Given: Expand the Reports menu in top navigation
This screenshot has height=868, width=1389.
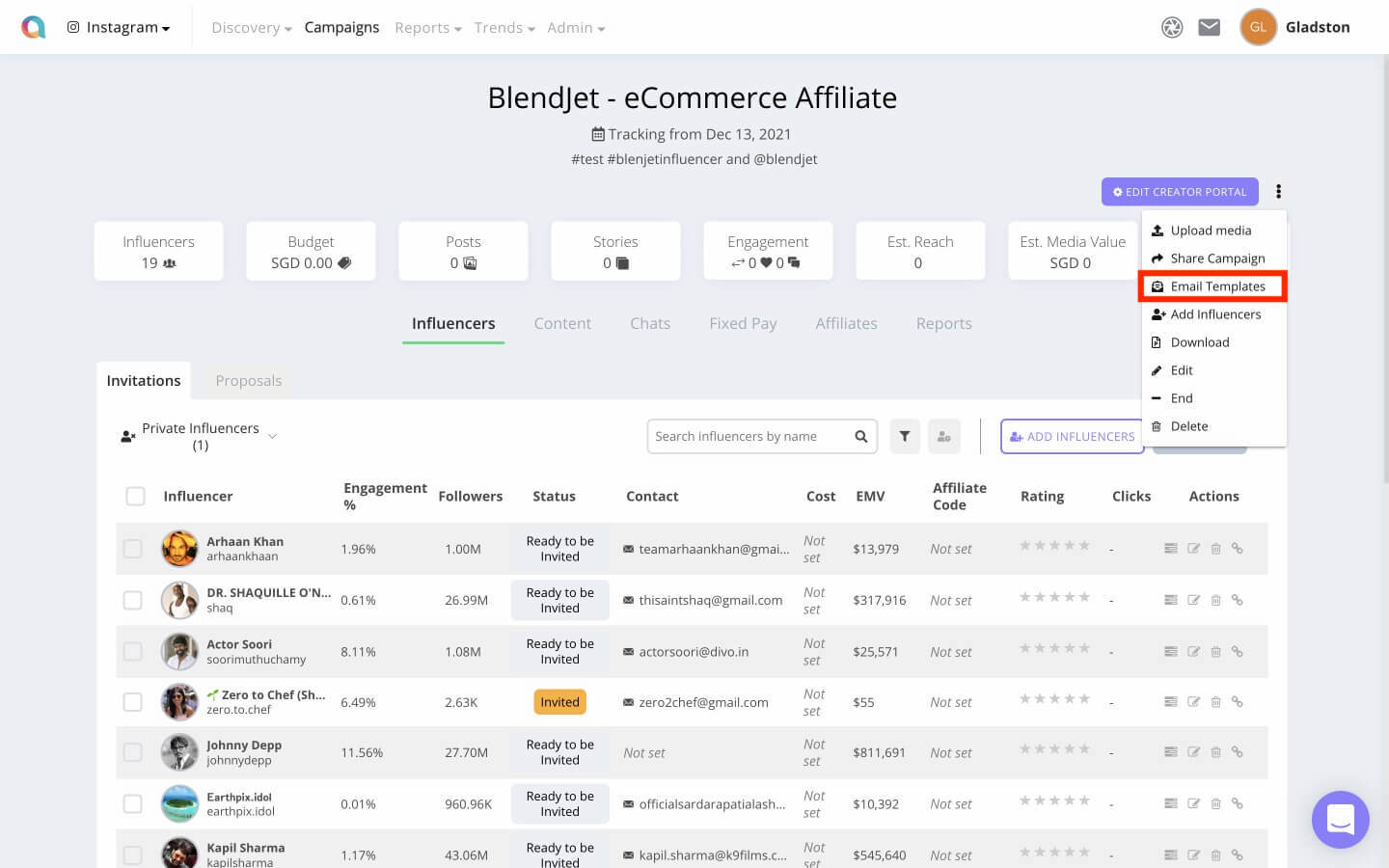Looking at the screenshot, I should (x=427, y=27).
